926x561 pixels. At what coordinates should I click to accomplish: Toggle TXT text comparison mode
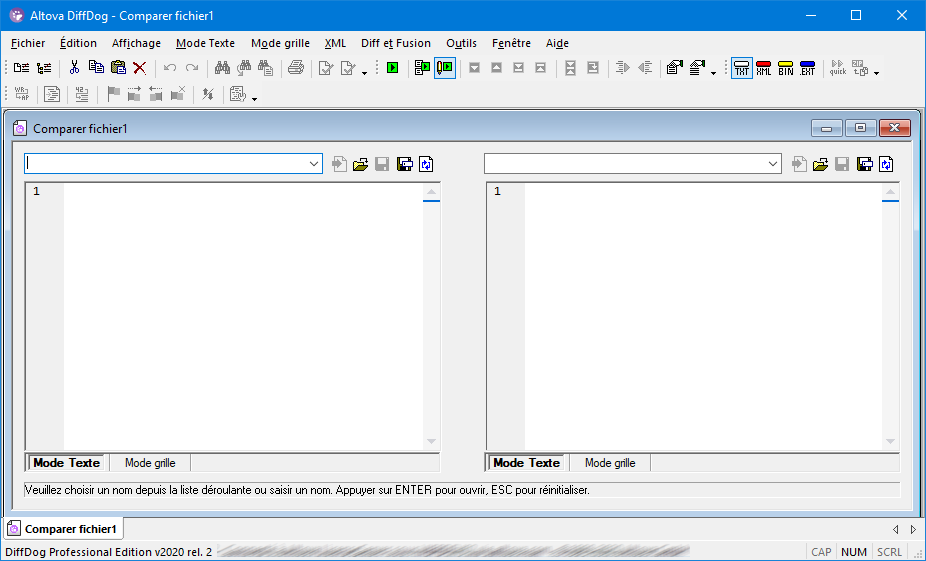pyautogui.click(x=742, y=68)
